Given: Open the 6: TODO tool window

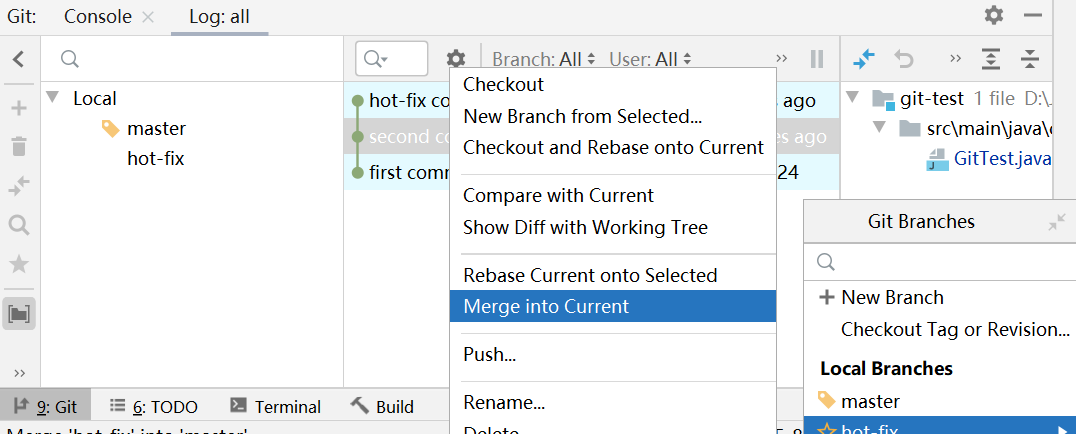Looking at the screenshot, I should (153, 407).
